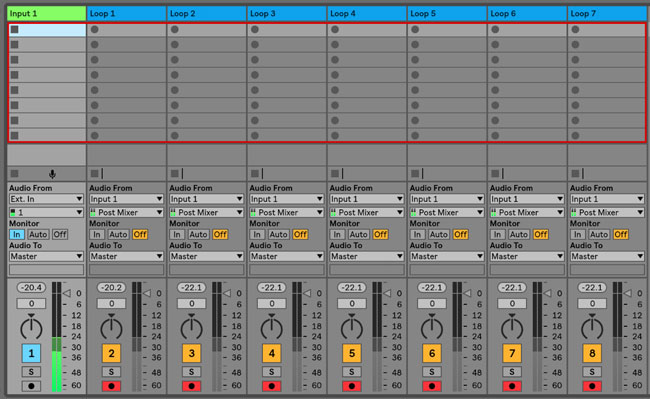Select the Input 1 track header
Screen dimensions: 650x399
point(46,14)
